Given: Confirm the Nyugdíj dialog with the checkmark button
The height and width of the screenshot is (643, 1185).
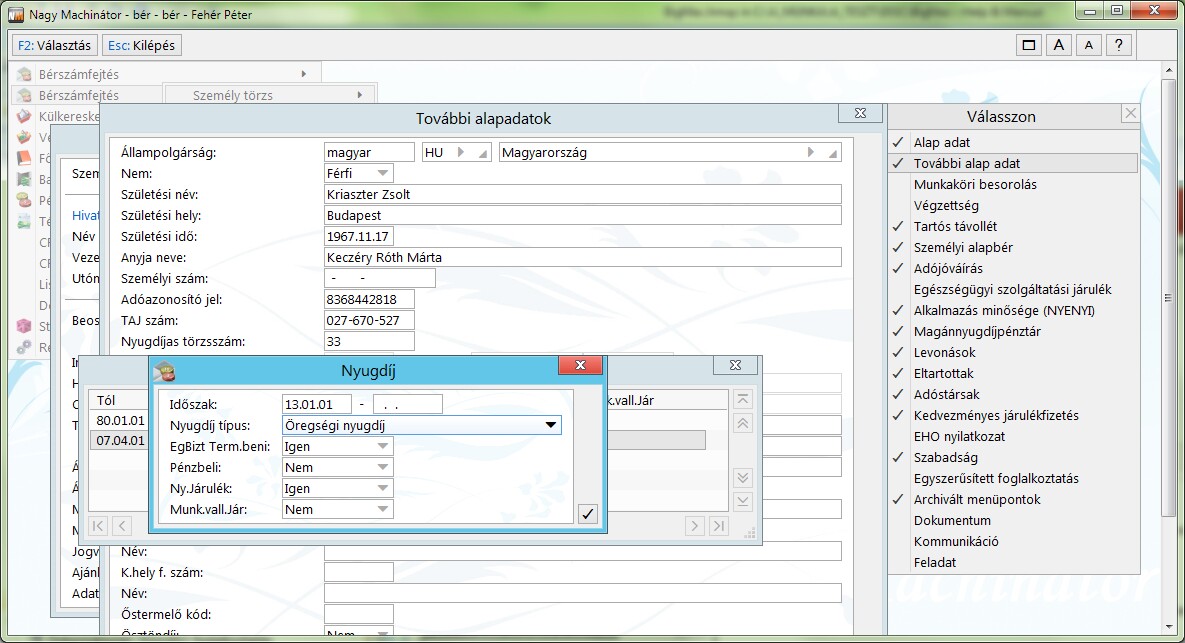Looking at the screenshot, I should point(588,514).
